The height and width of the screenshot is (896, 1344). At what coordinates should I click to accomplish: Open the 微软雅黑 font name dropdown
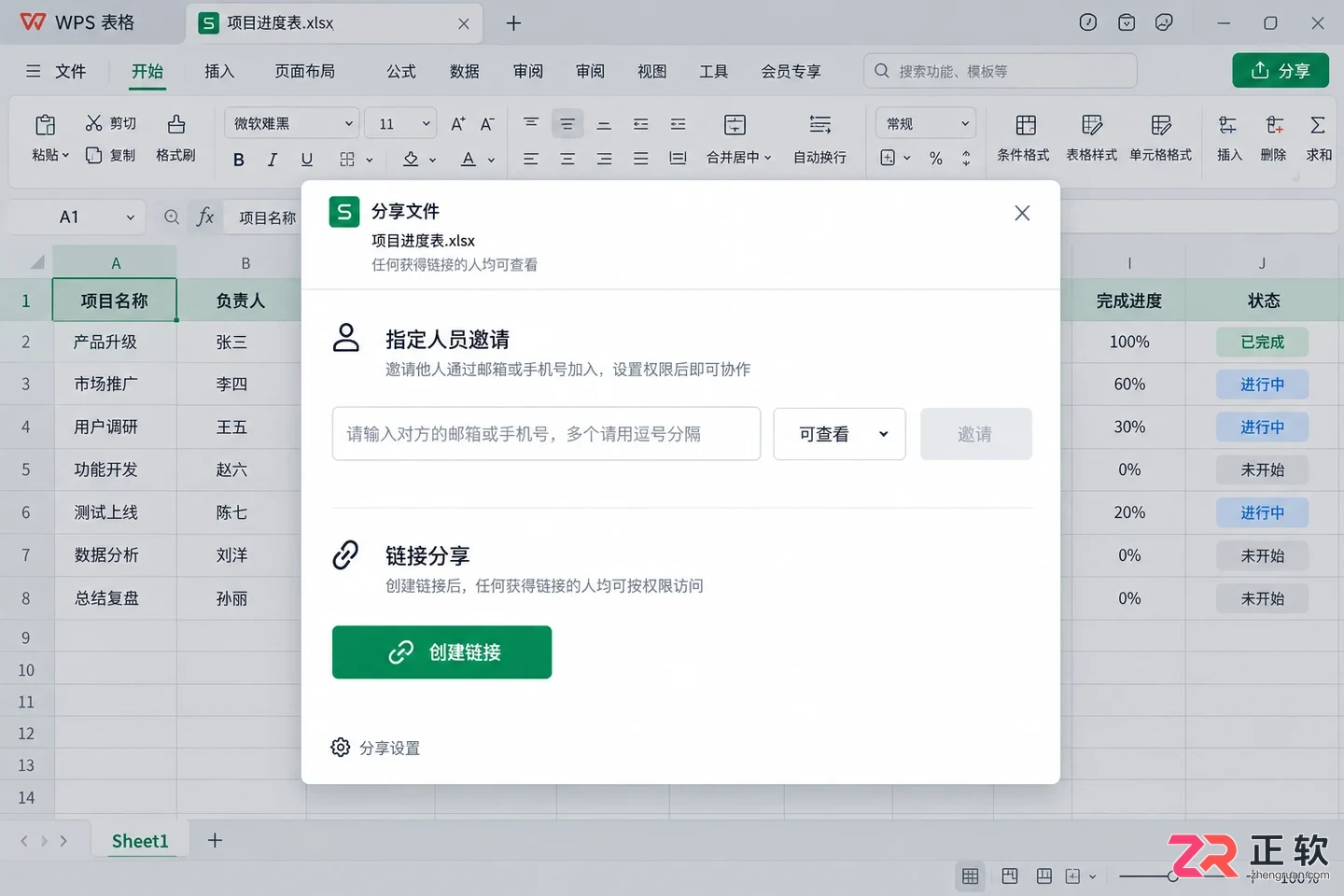pyautogui.click(x=291, y=123)
